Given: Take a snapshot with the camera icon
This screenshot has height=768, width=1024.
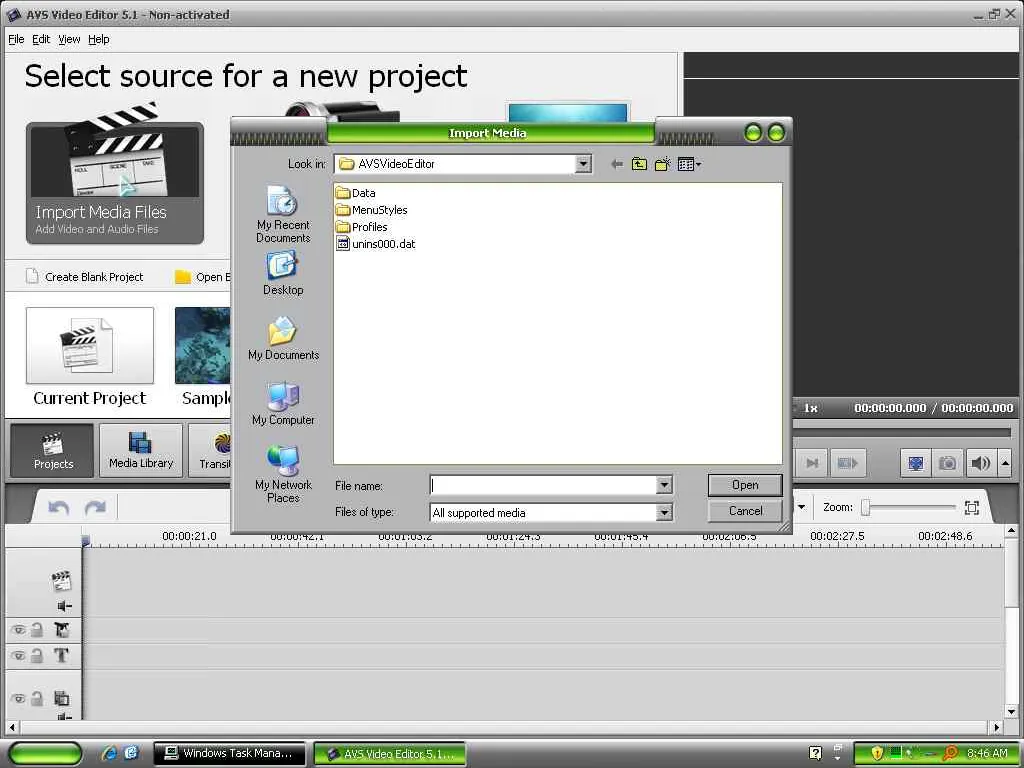Looking at the screenshot, I should (x=947, y=463).
